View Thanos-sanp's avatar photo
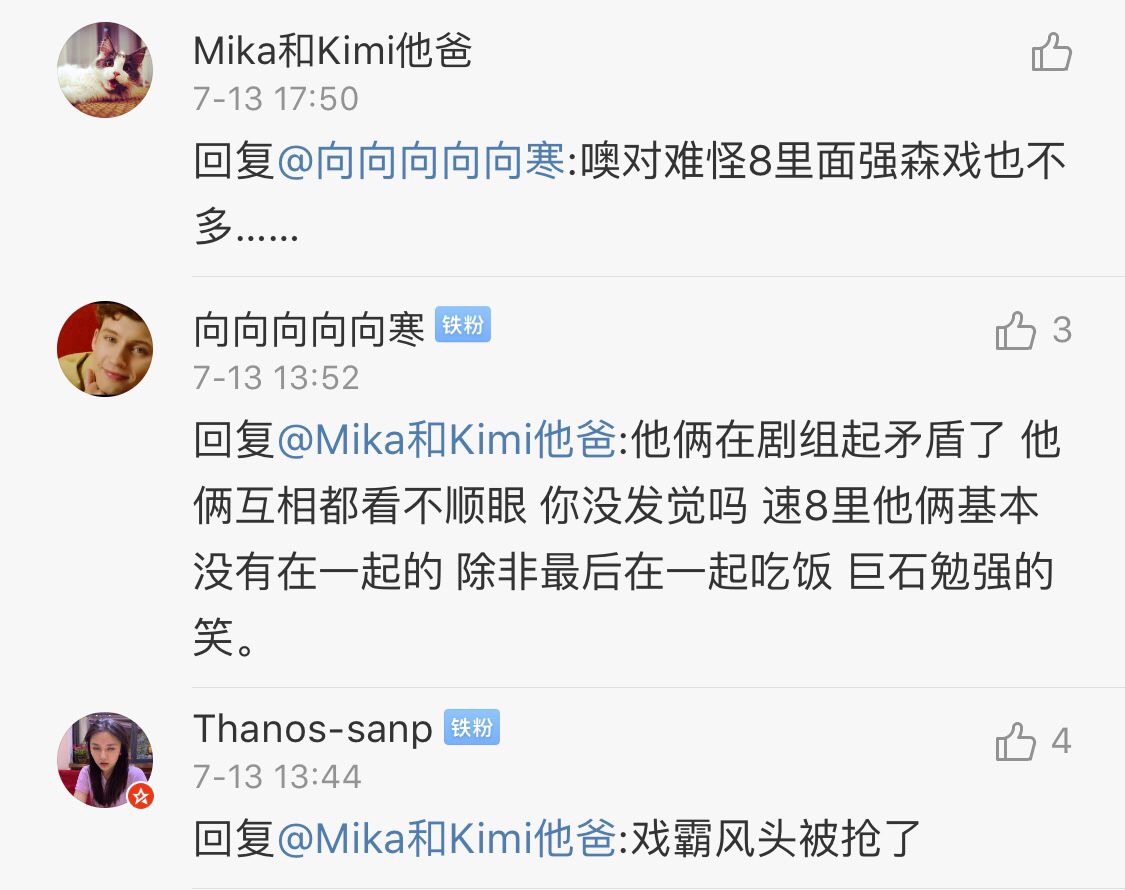This screenshot has height=890, width=1125. click(105, 760)
